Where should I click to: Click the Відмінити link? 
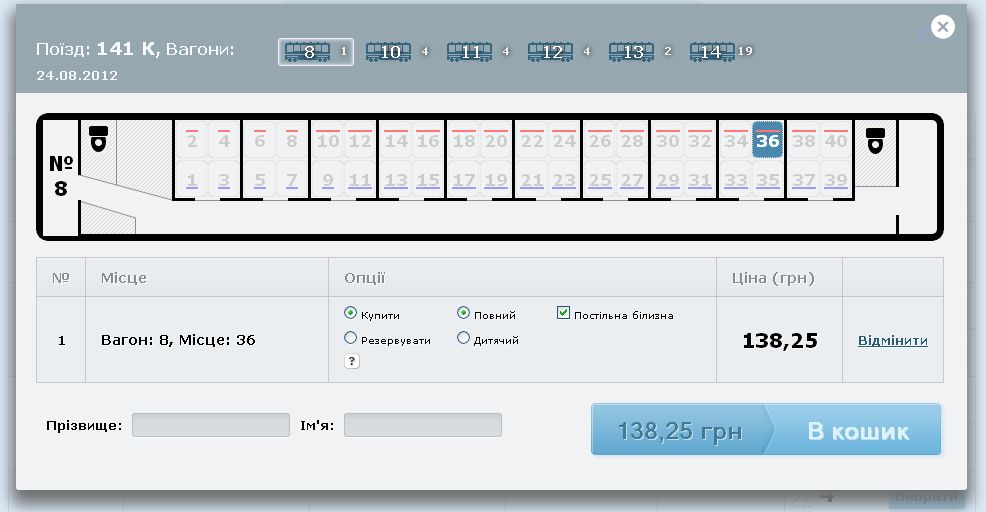tap(892, 341)
